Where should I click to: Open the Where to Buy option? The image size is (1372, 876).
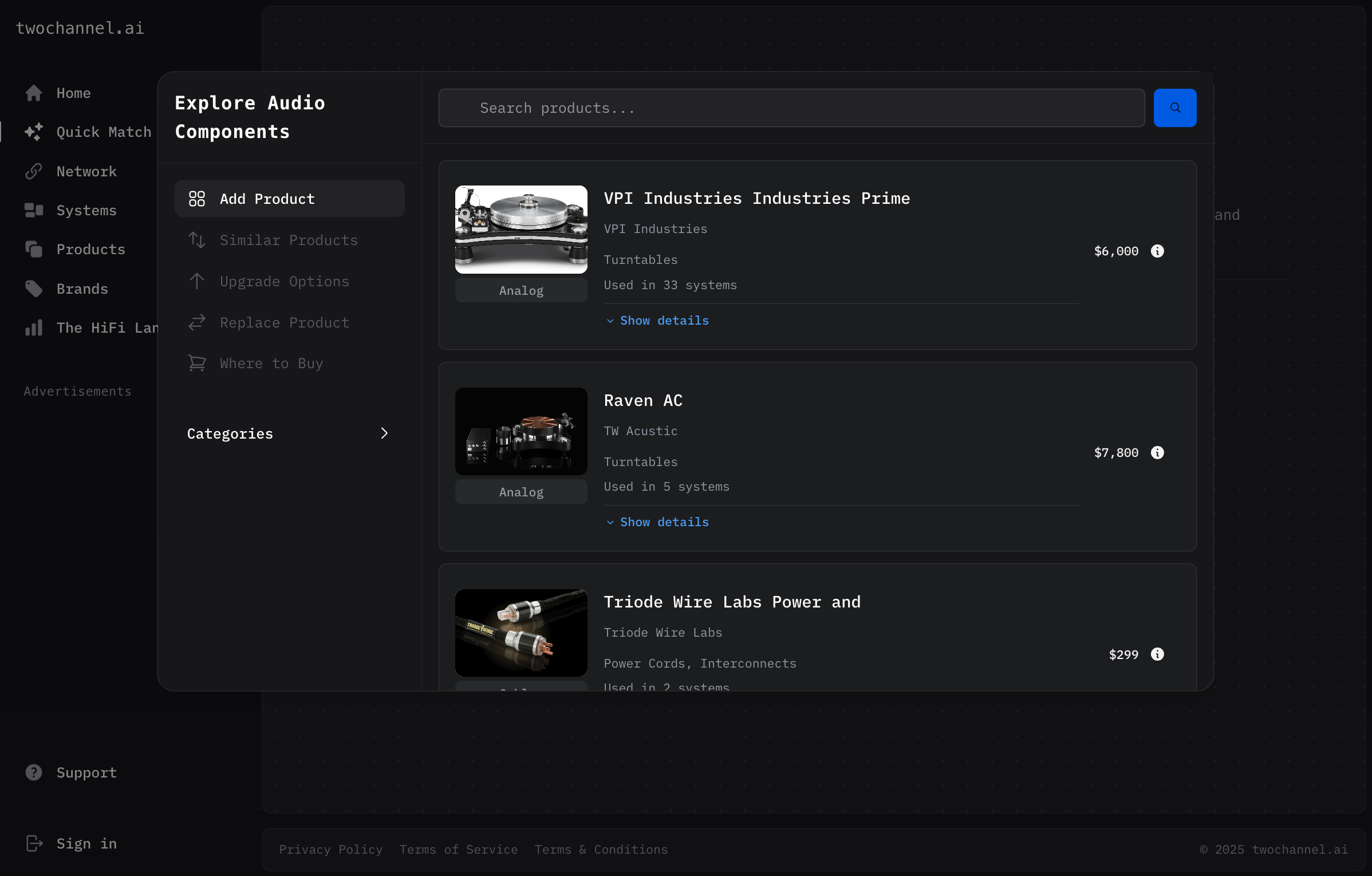pos(290,363)
